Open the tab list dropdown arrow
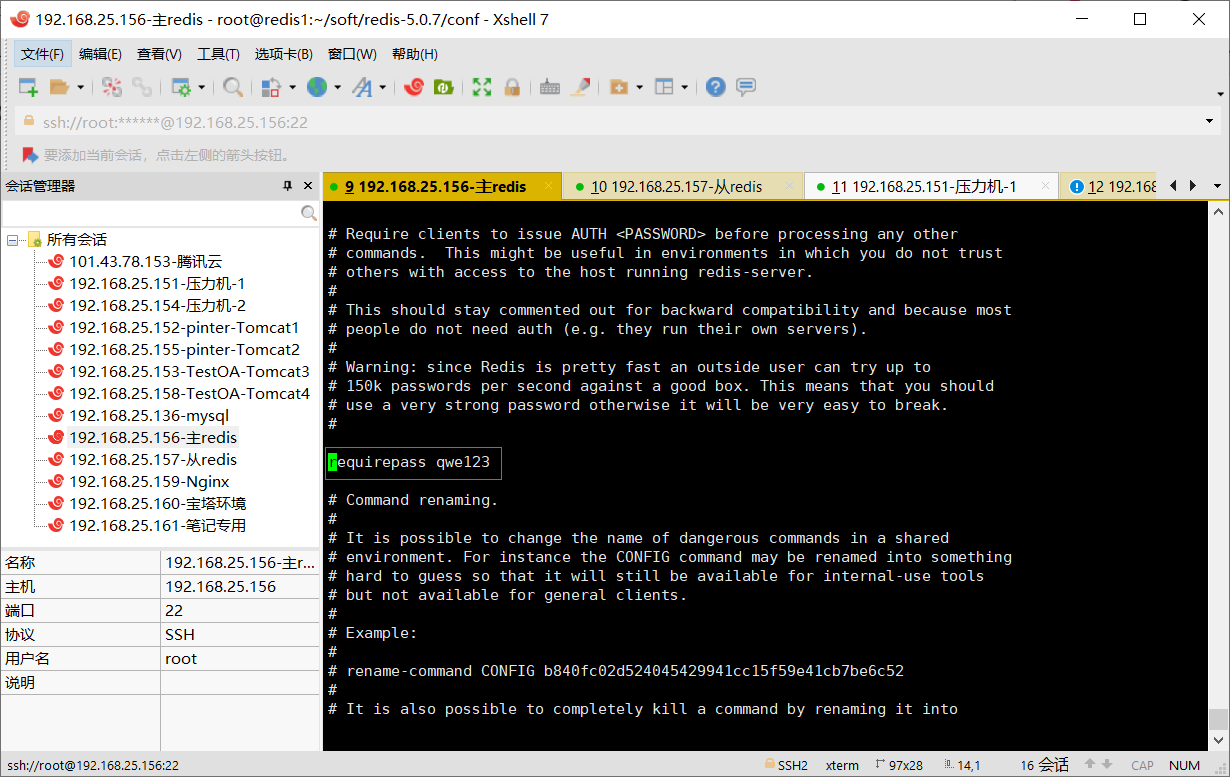Image resolution: width=1230 pixels, height=777 pixels. (1217, 186)
